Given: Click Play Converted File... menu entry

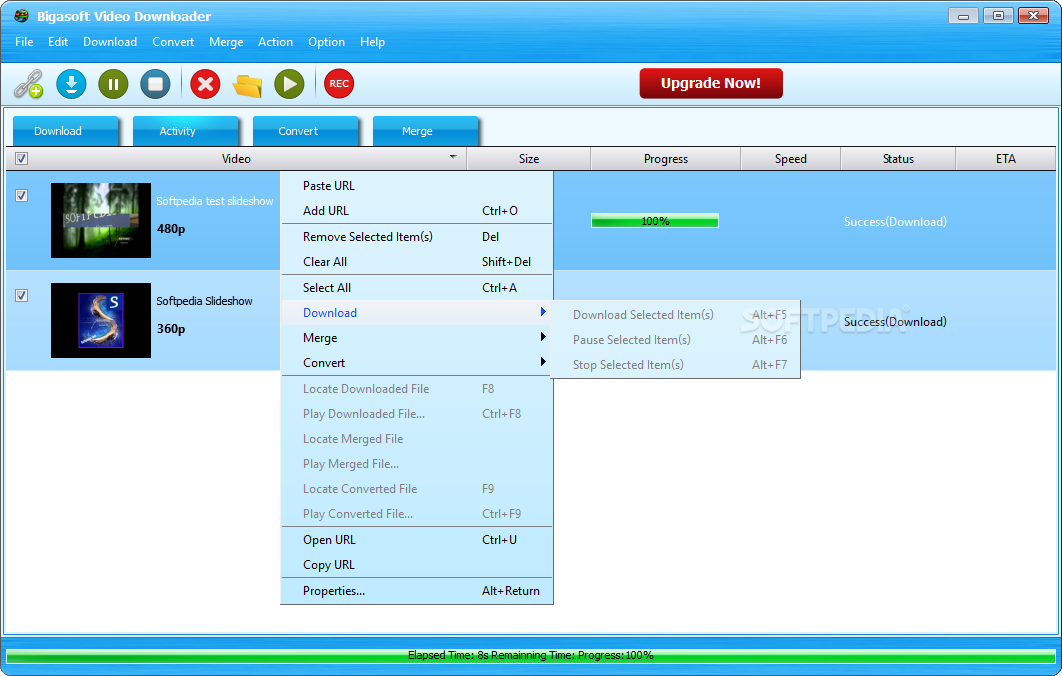Looking at the screenshot, I should pos(417,514).
